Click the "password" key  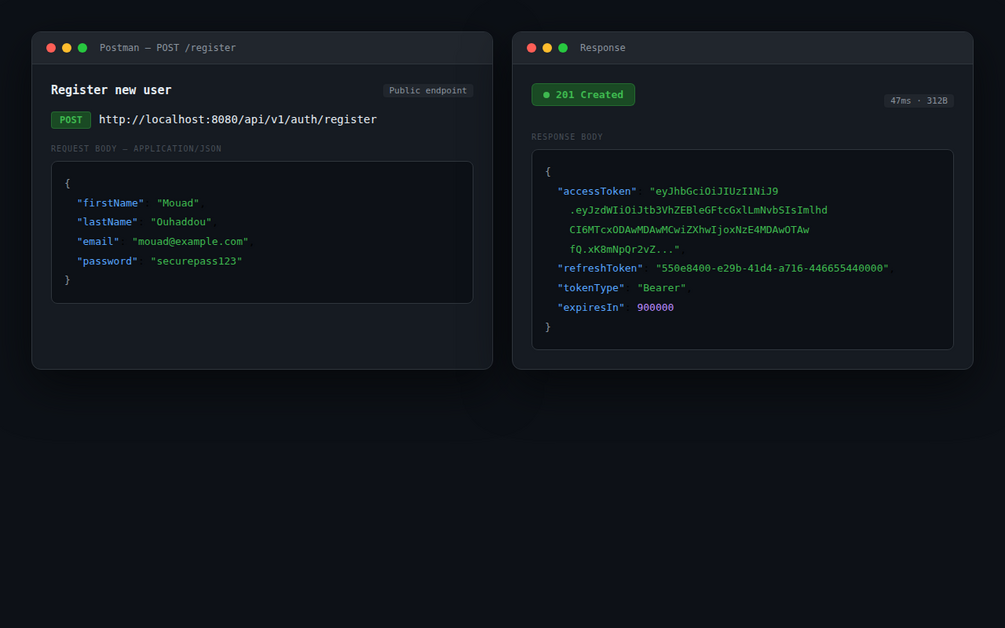point(107,261)
